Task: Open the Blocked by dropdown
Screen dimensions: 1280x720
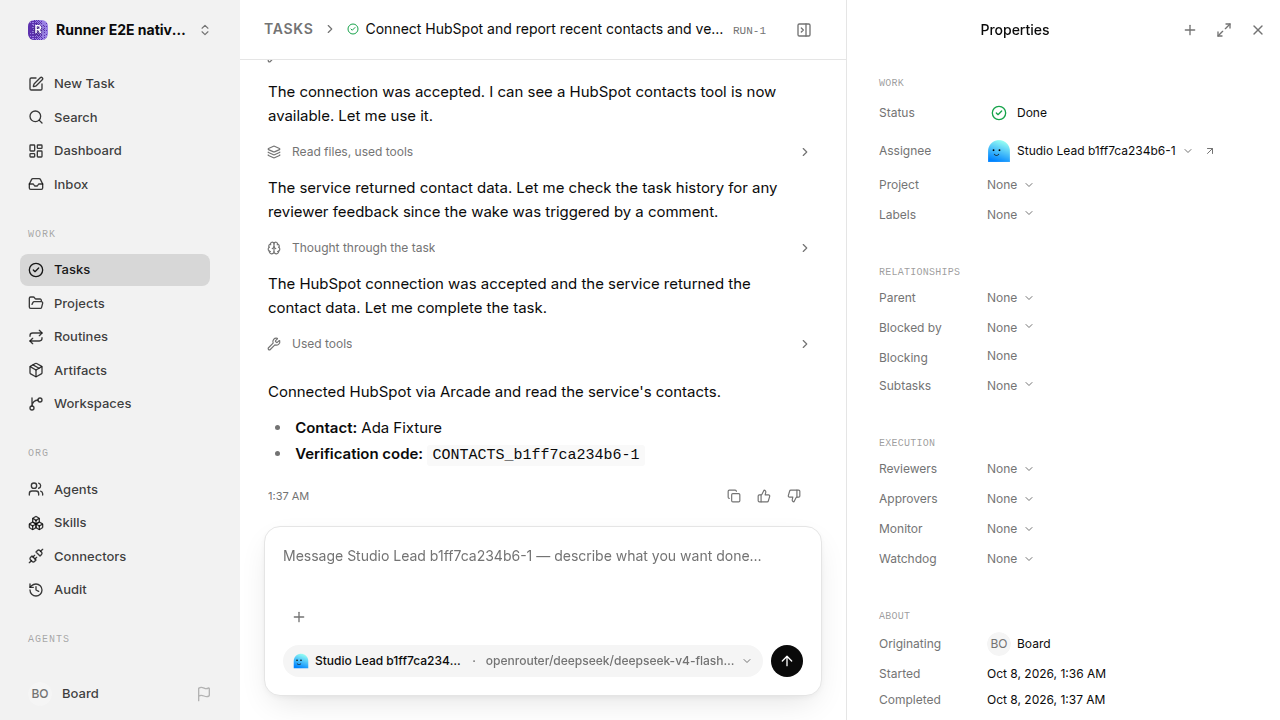Action: coord(1010,328)
